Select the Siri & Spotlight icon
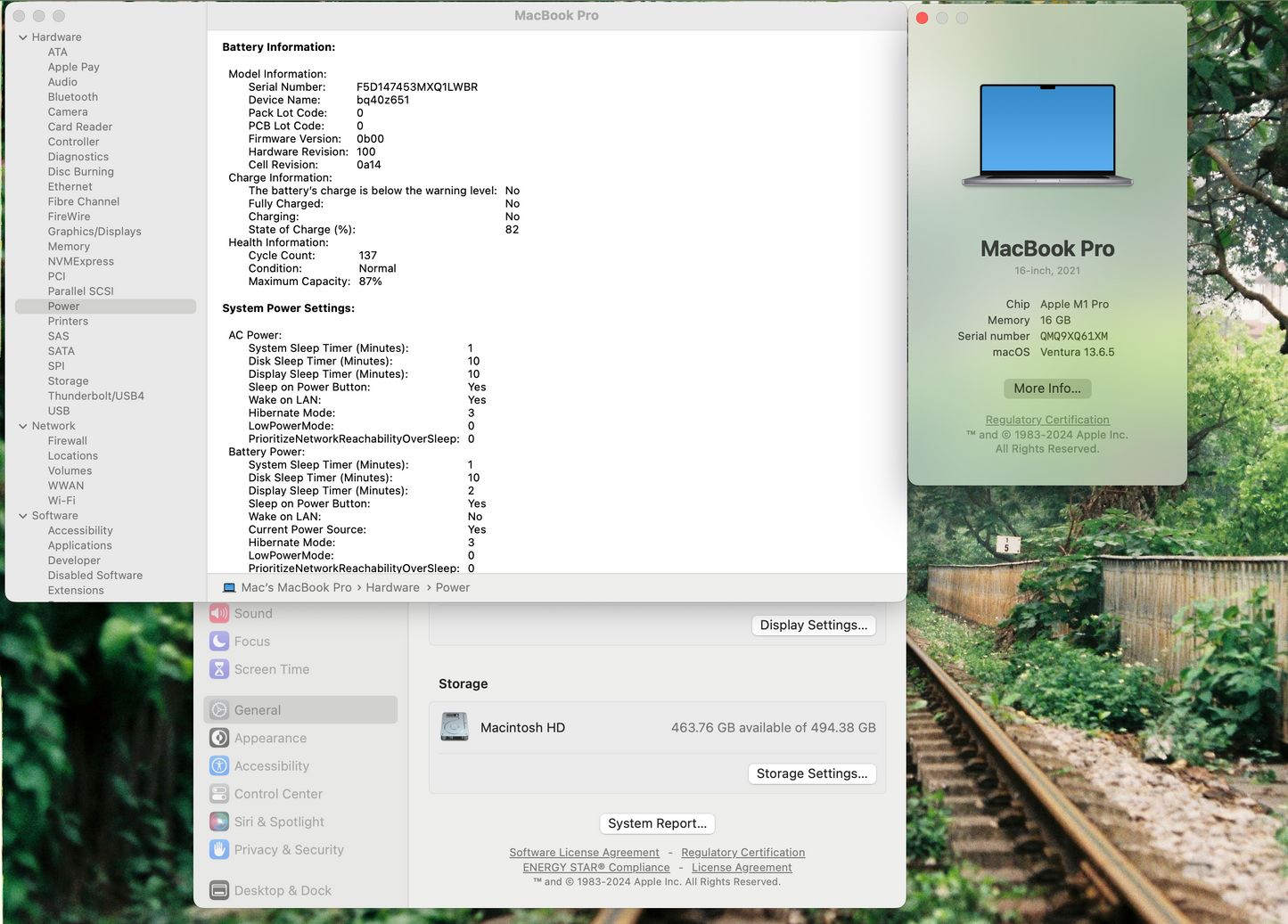This screenshot has height=924, width=1288. [x=219, y=822]
